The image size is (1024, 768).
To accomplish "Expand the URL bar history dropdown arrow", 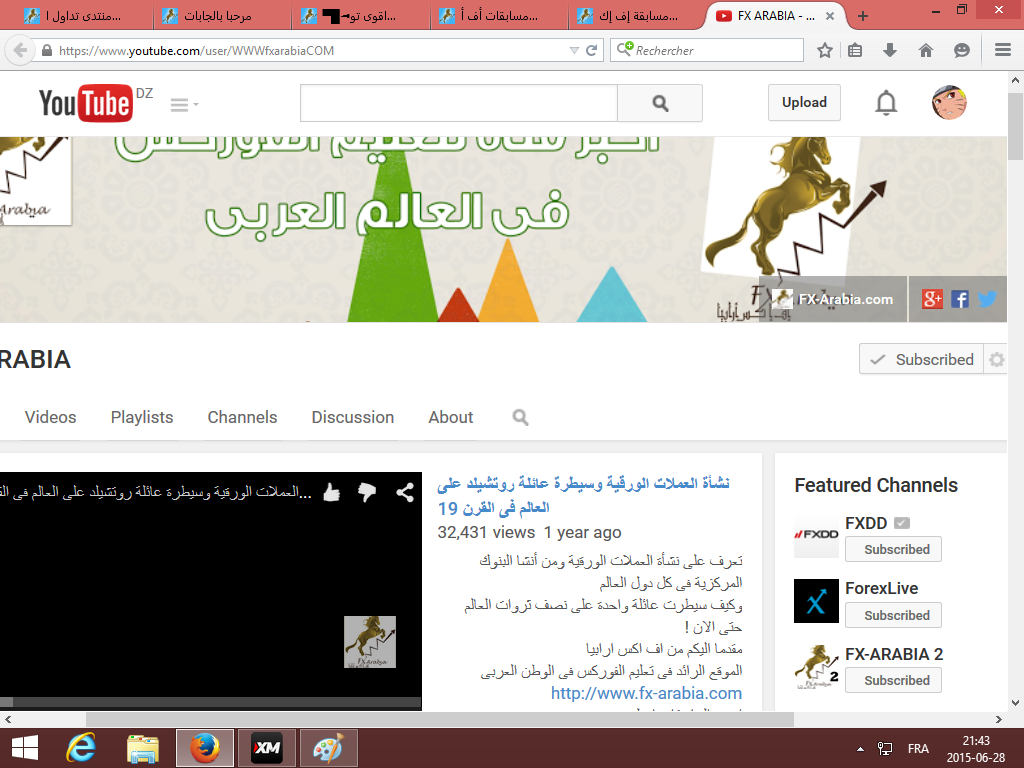I will [574, 50].
